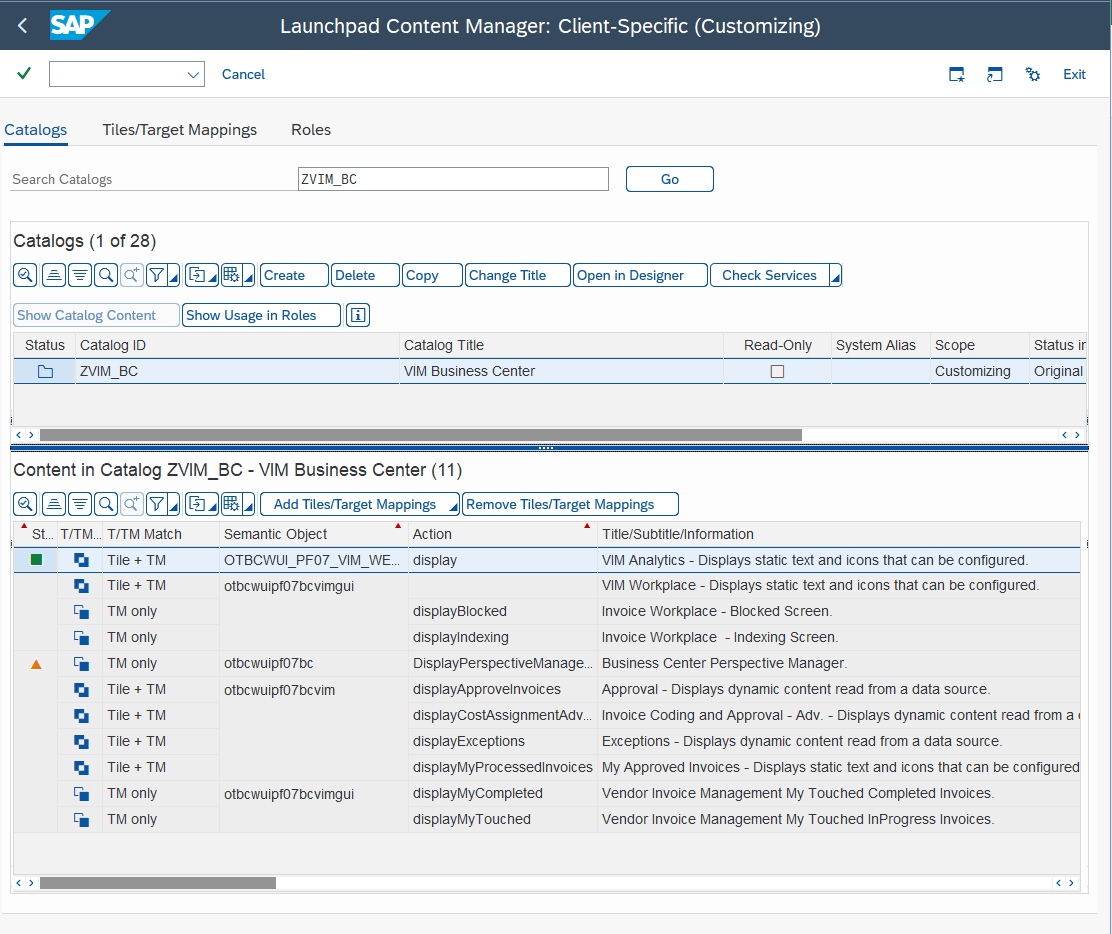
Task: Select the ZVIM_BC catalog ID cell
Action: tap(238, 371)
